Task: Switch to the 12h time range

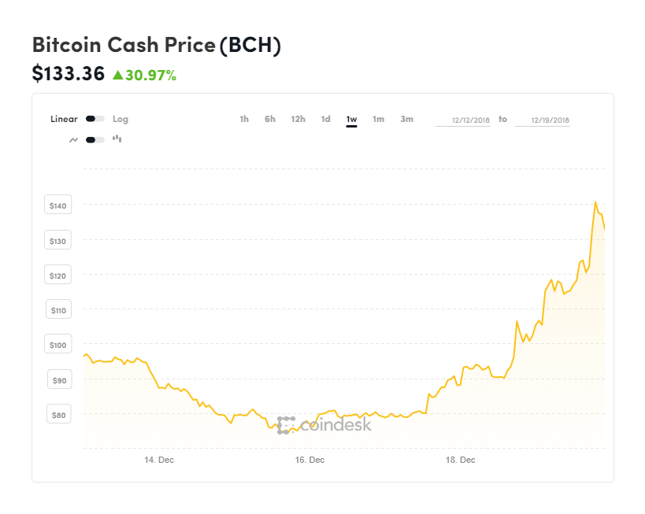Action: [x=298, y=119]
